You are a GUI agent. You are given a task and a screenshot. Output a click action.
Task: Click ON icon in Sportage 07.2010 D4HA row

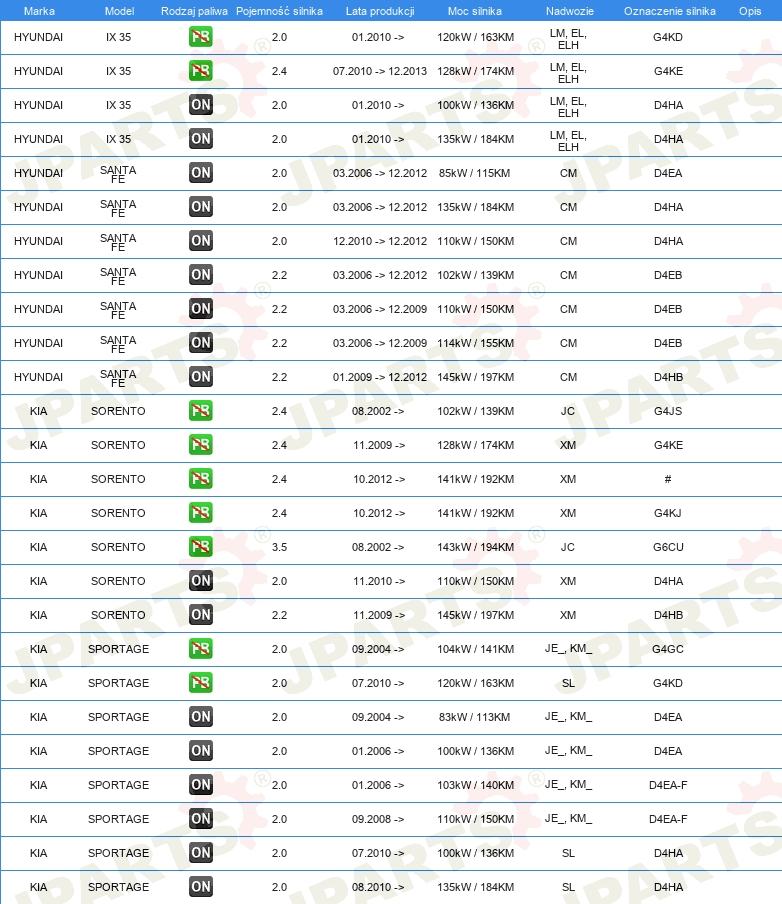[x=201, y=853]
